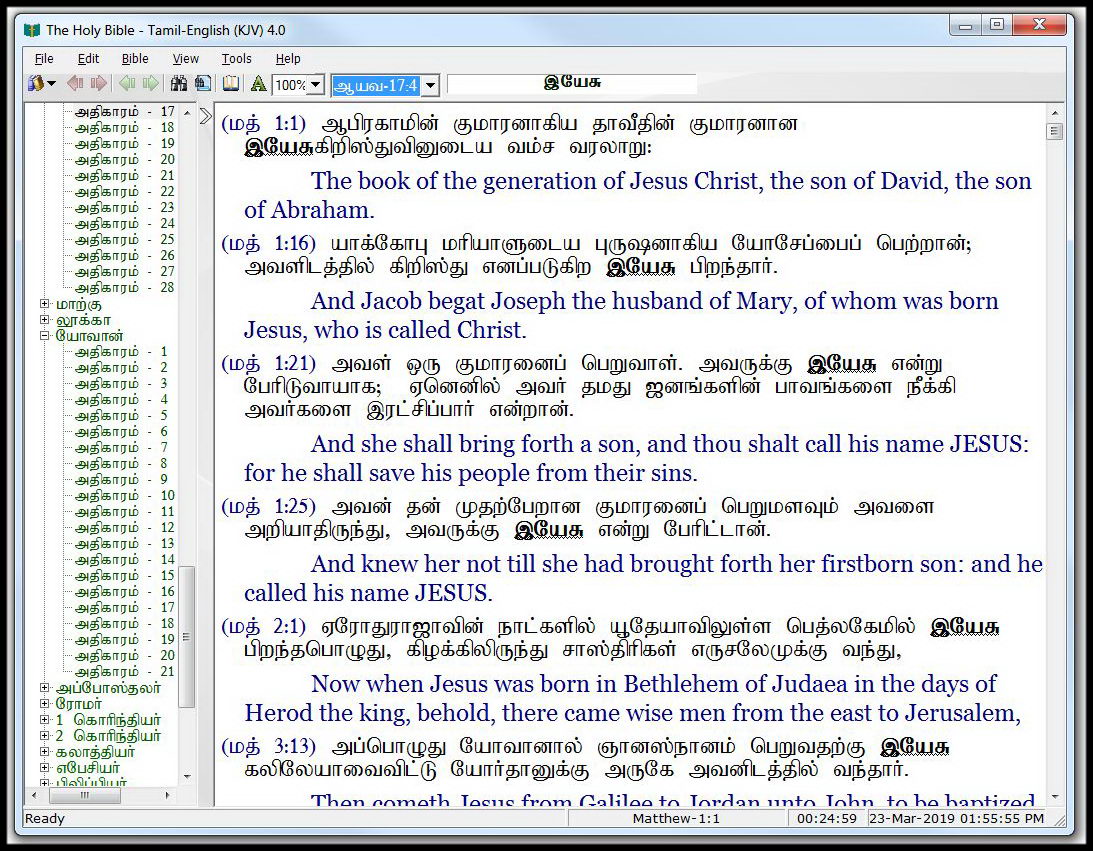The height and width of the screenshot is (851, 1093).
Task: Open the books library icon in toolbar
Action: coord(35,84)
